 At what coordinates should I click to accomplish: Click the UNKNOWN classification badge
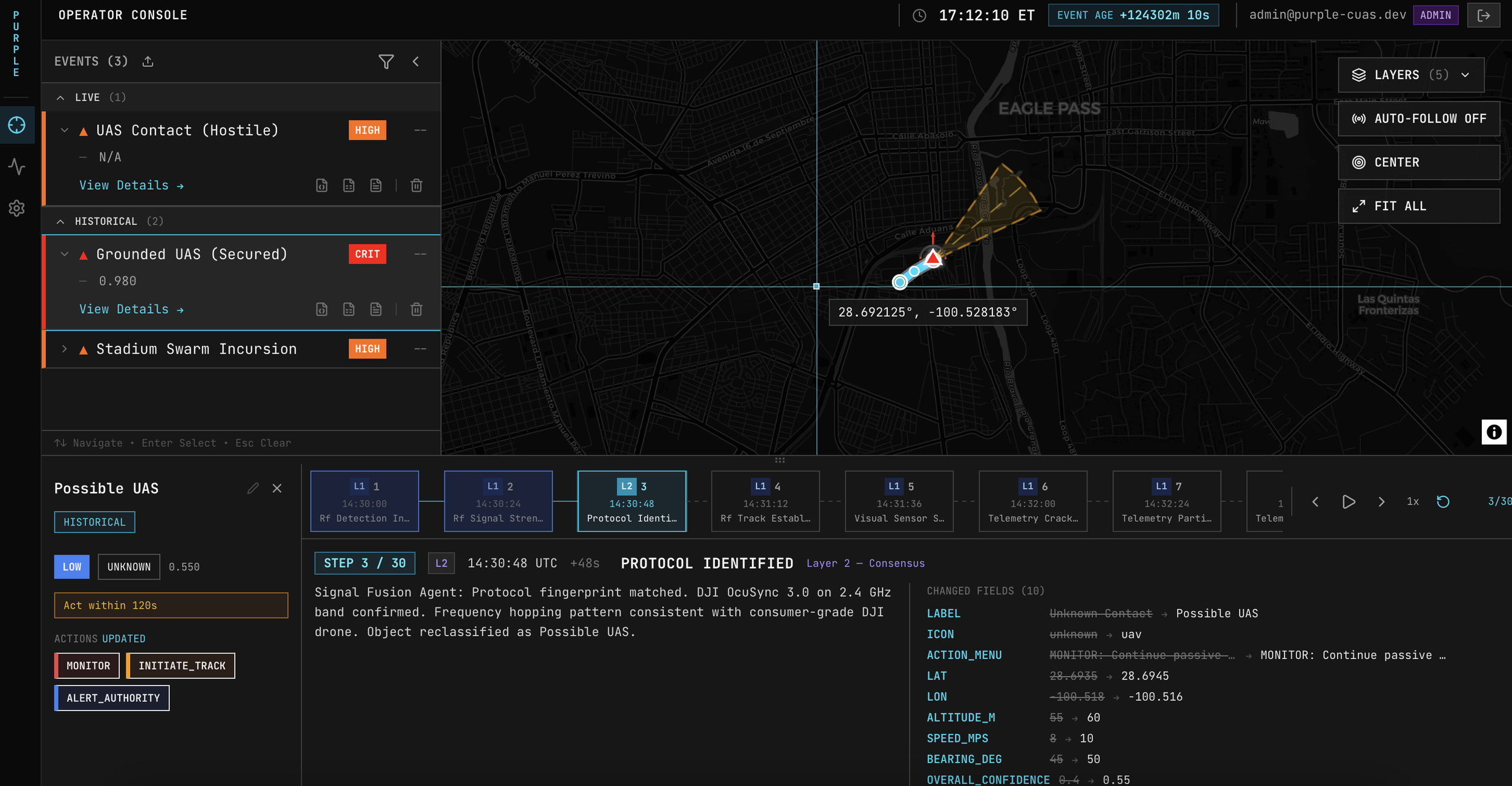(129, 567)
